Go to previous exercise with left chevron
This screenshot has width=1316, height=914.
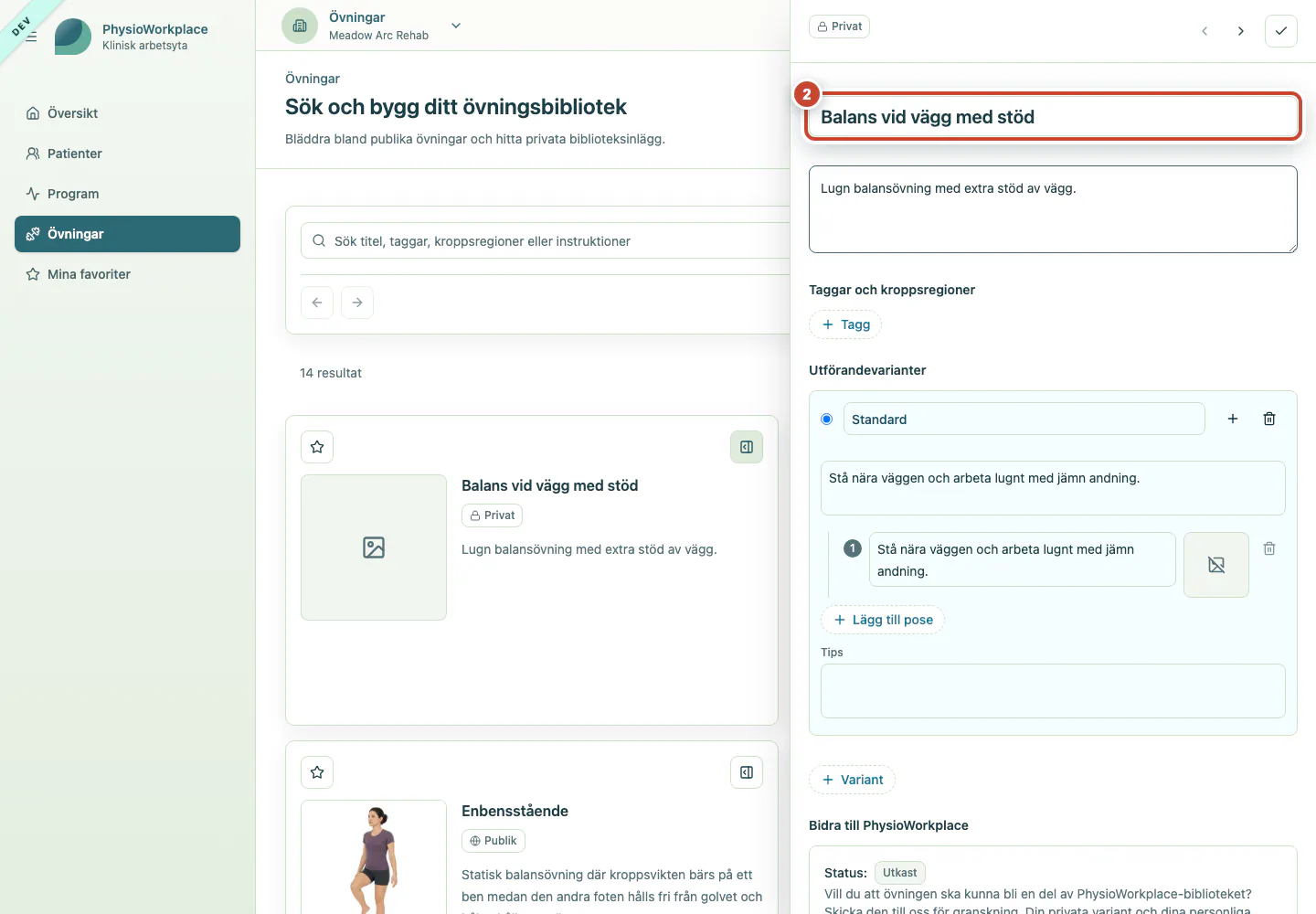point(1205,31)
